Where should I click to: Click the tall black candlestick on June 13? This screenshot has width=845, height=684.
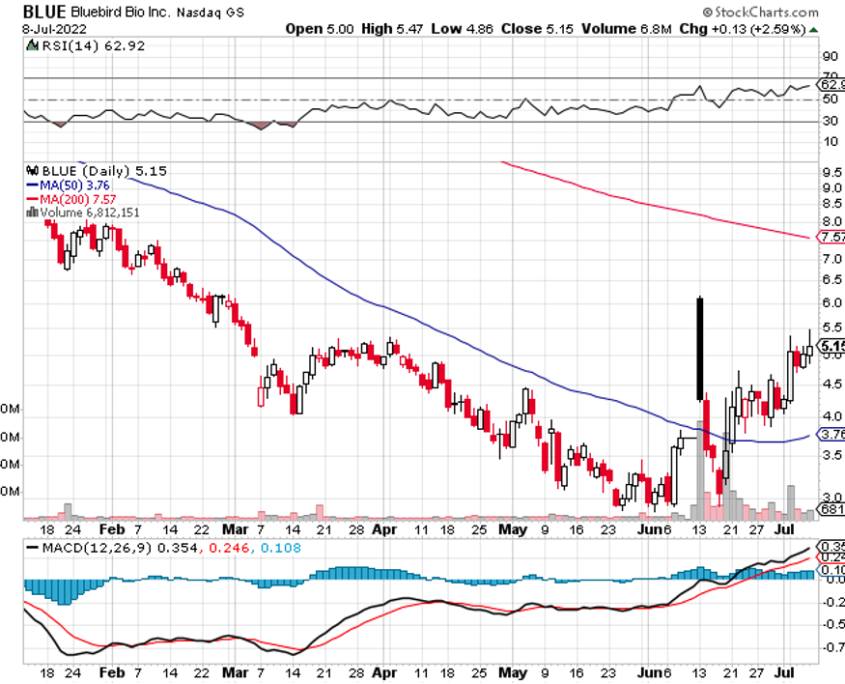tap(699, 349)
